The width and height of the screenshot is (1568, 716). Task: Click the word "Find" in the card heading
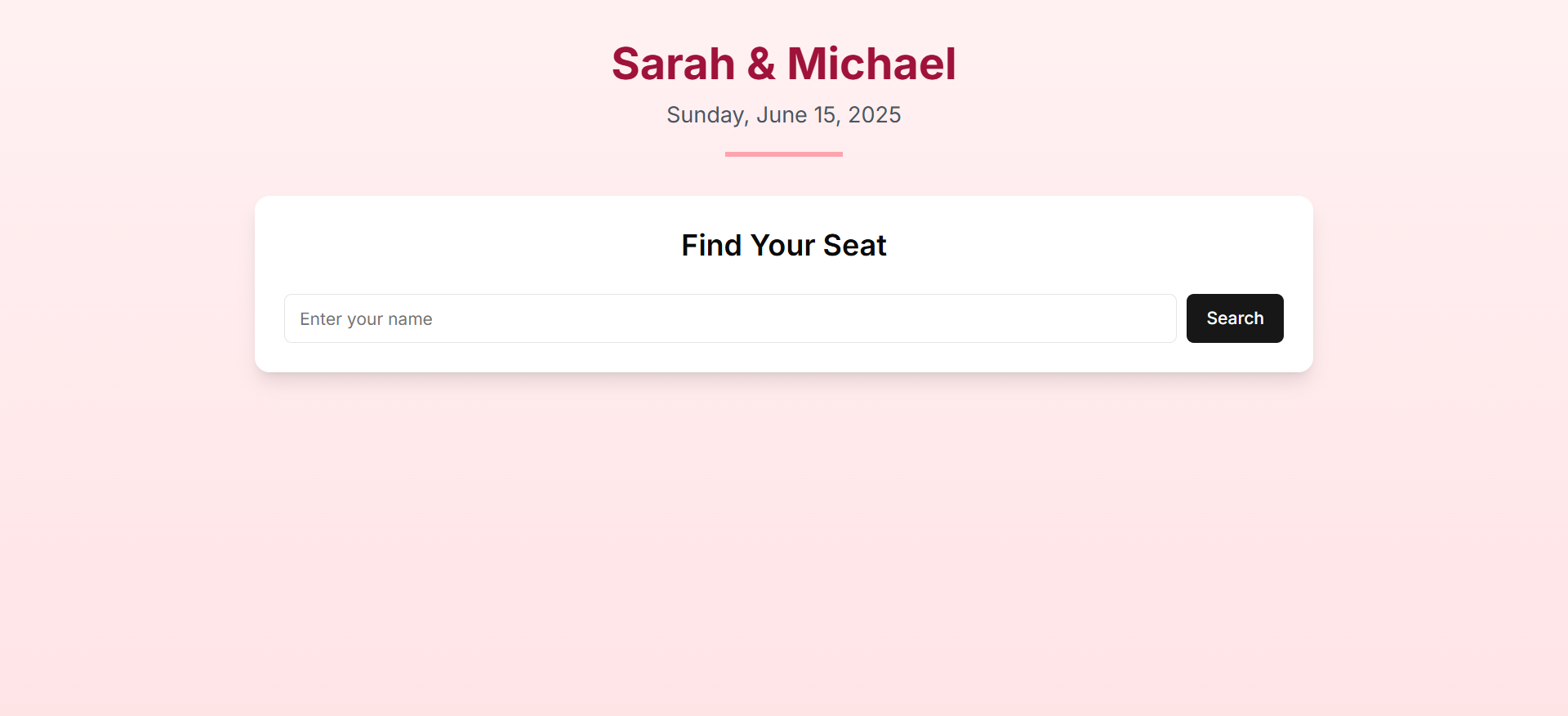711,245
